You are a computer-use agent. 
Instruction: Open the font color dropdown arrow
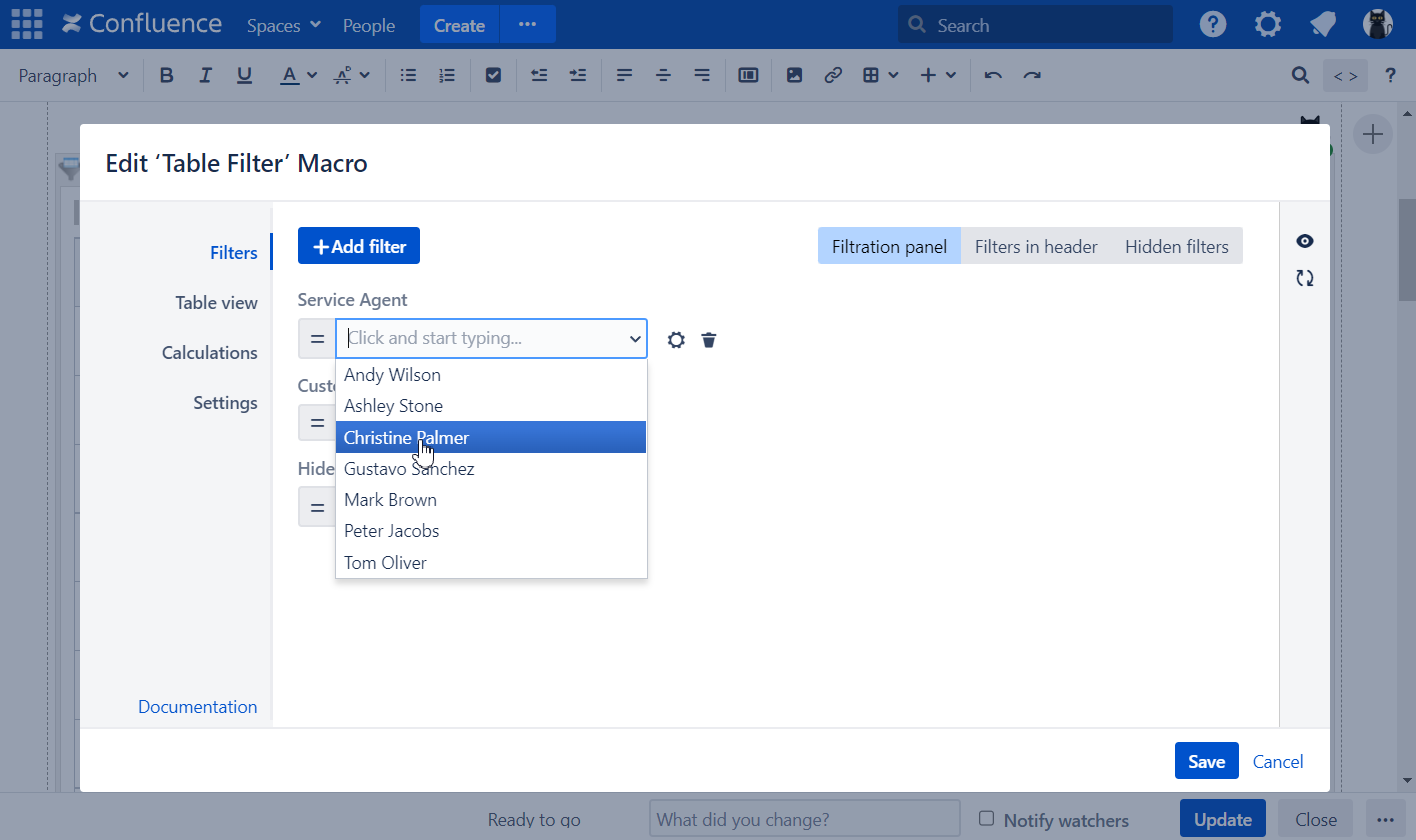(310, 75)
